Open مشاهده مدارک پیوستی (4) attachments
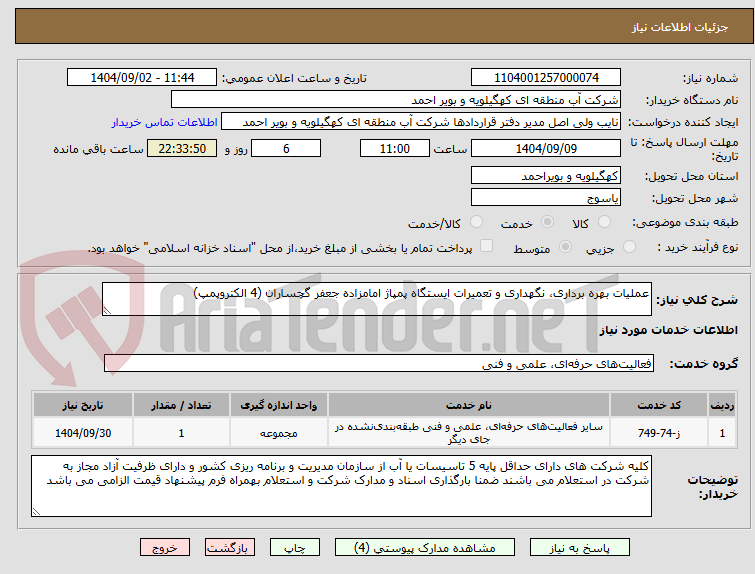Image resolution: width=755 pixels, height=574 pixels. tap(425, 548)
